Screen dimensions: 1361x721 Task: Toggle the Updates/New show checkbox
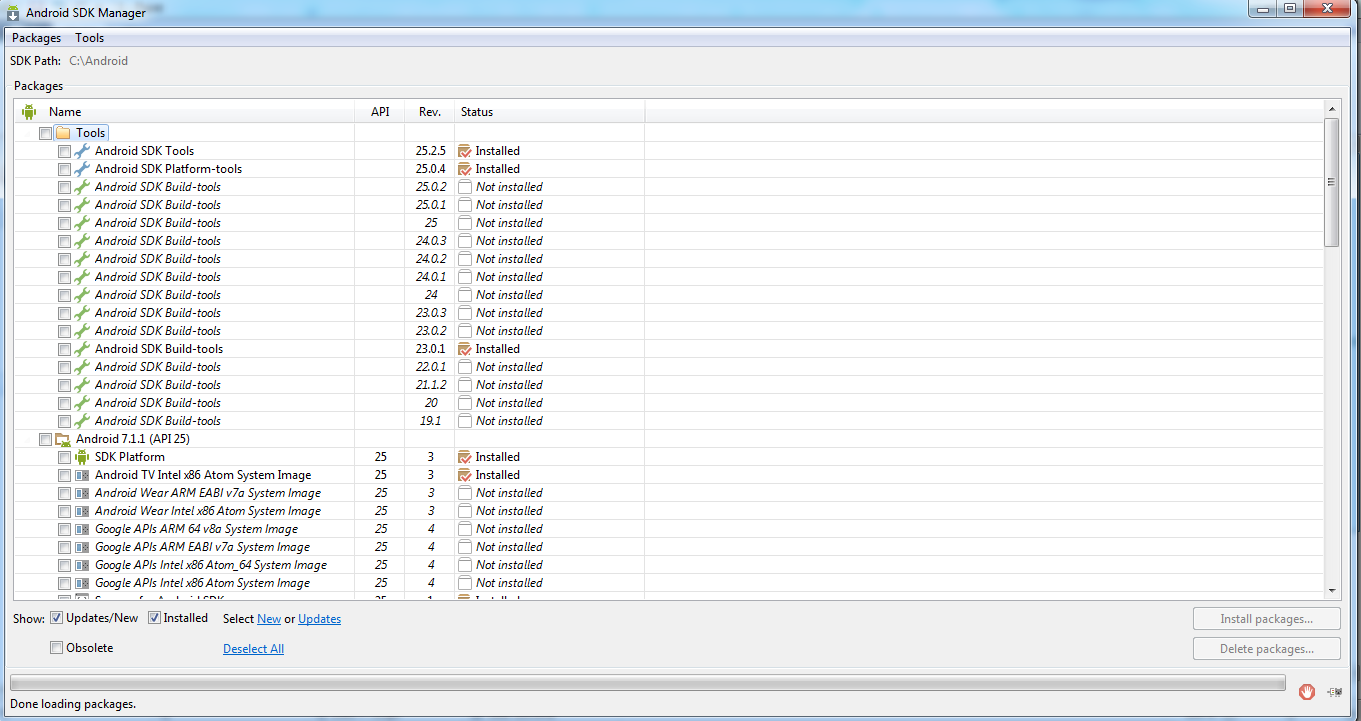(57, 618)
